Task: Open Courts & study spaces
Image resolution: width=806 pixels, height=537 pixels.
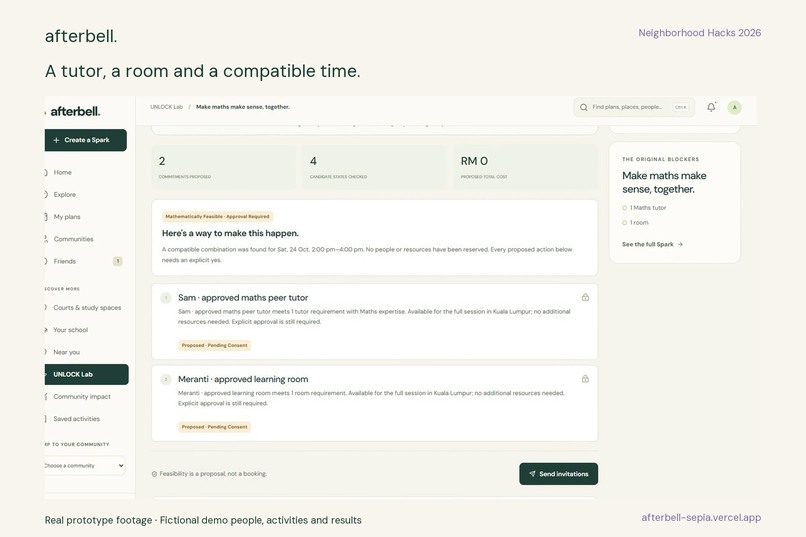Action: coord(87,308)
